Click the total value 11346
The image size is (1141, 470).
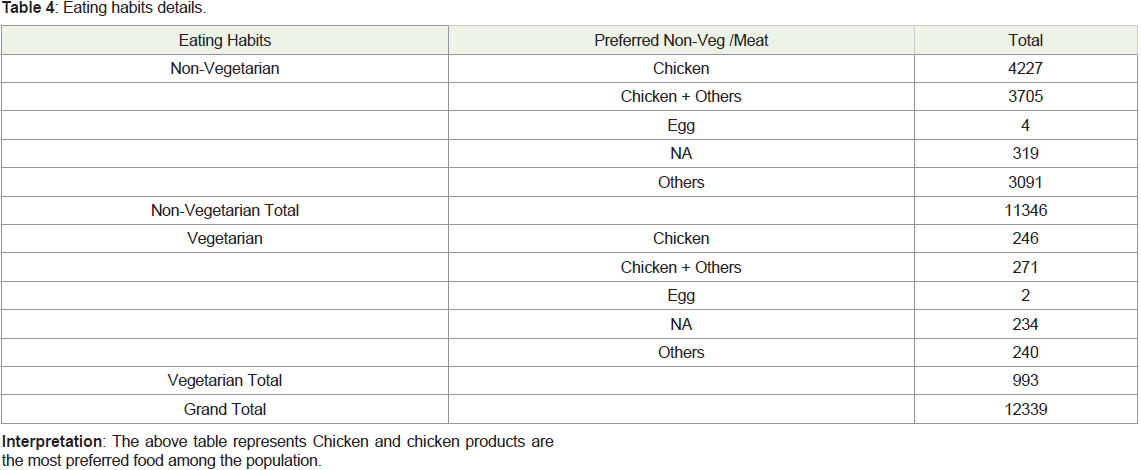click(1025, 210)
